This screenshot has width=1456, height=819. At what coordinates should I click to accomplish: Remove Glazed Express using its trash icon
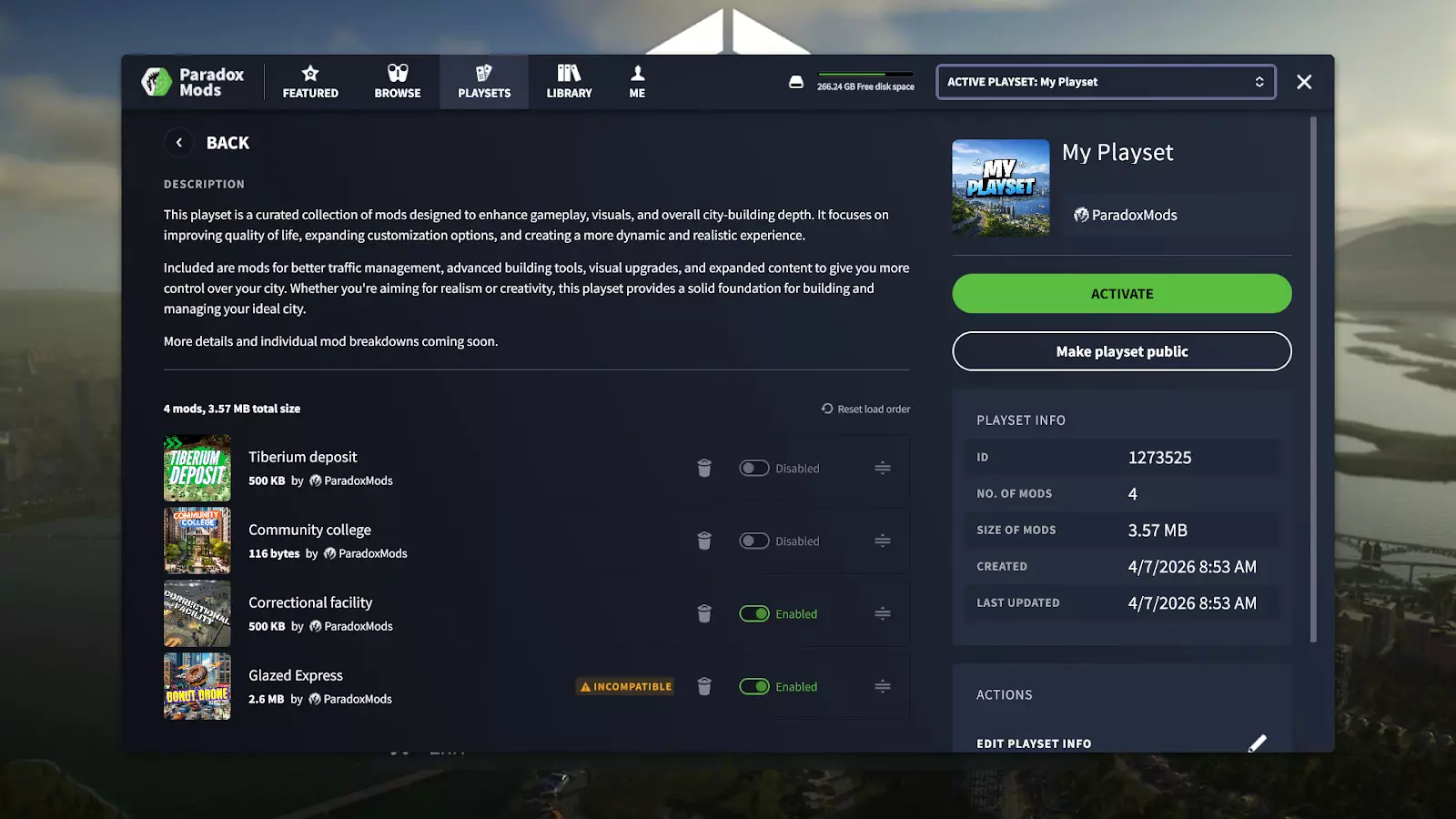click(704, 686)
